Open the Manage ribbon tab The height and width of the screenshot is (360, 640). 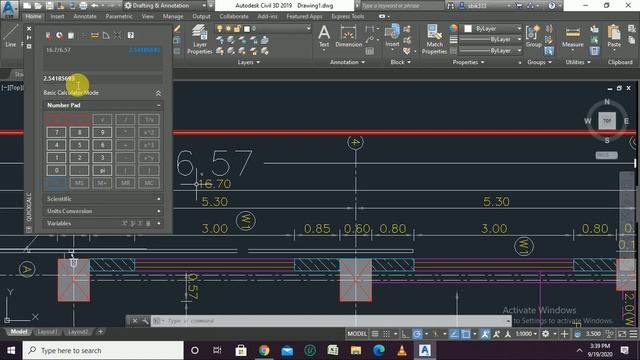(x=173, y=16)
